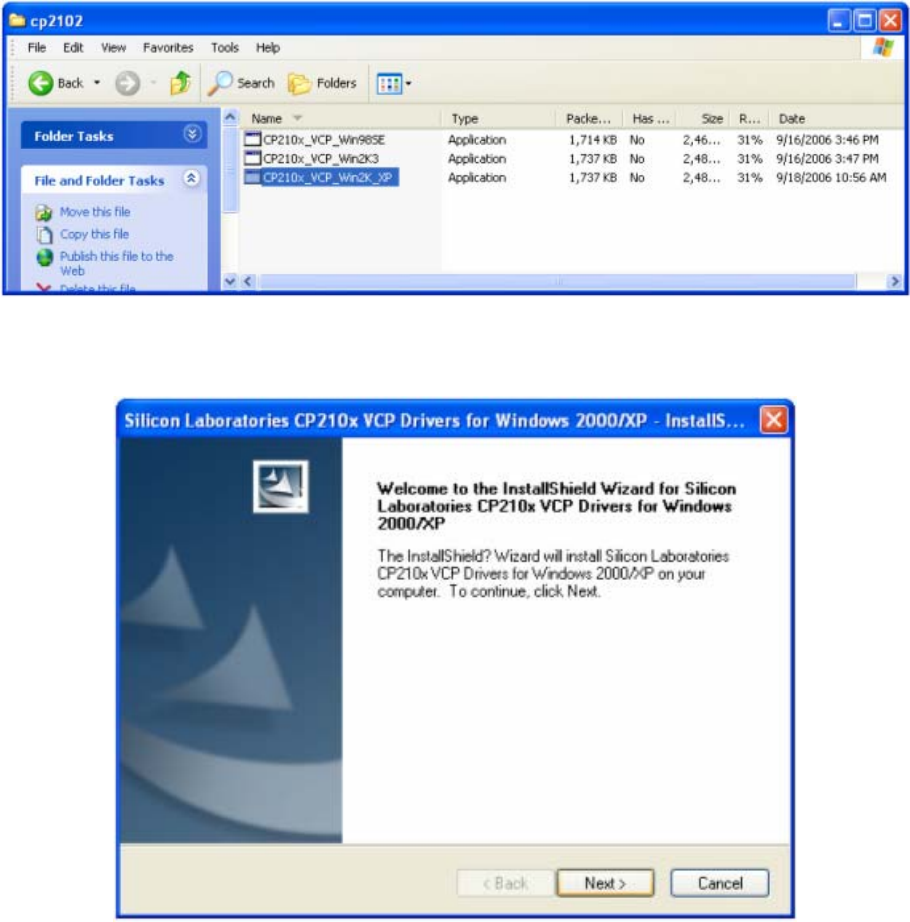Viewport: 910px width, 922px height.
Task: Click the Publish to Web globe icon
Action: coord(45,257)
